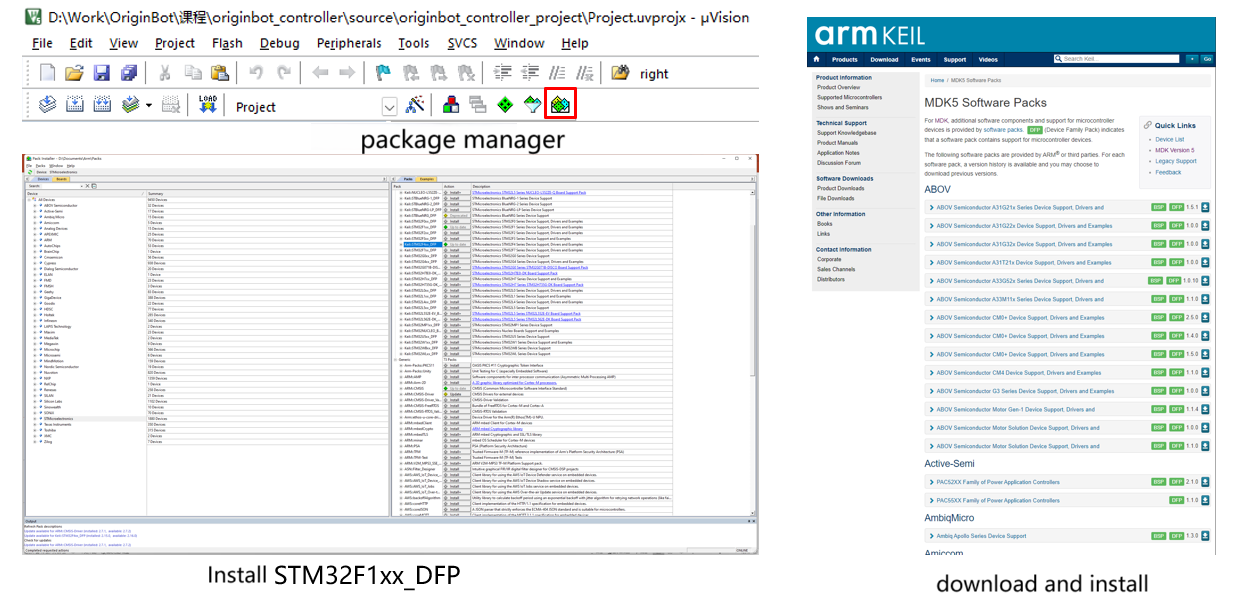Image resolution: width=1233 pixels, height=597 pixels.
Task: Click the Product Downloads sidebar link
Action: click(840, 188)
